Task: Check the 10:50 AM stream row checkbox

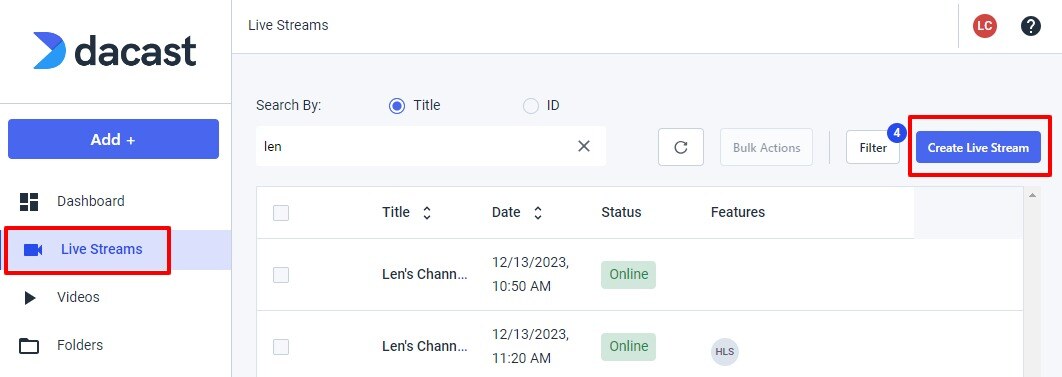Action: pos(281,275)
